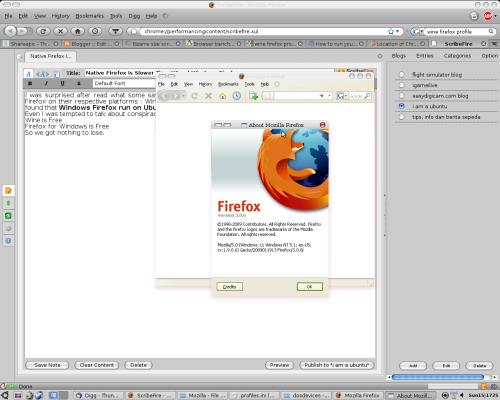The height and width of the screenshot is (400, 500).
Task: Click search magnifier next to wine firefox profile
Action: click(x=491, y=31)
